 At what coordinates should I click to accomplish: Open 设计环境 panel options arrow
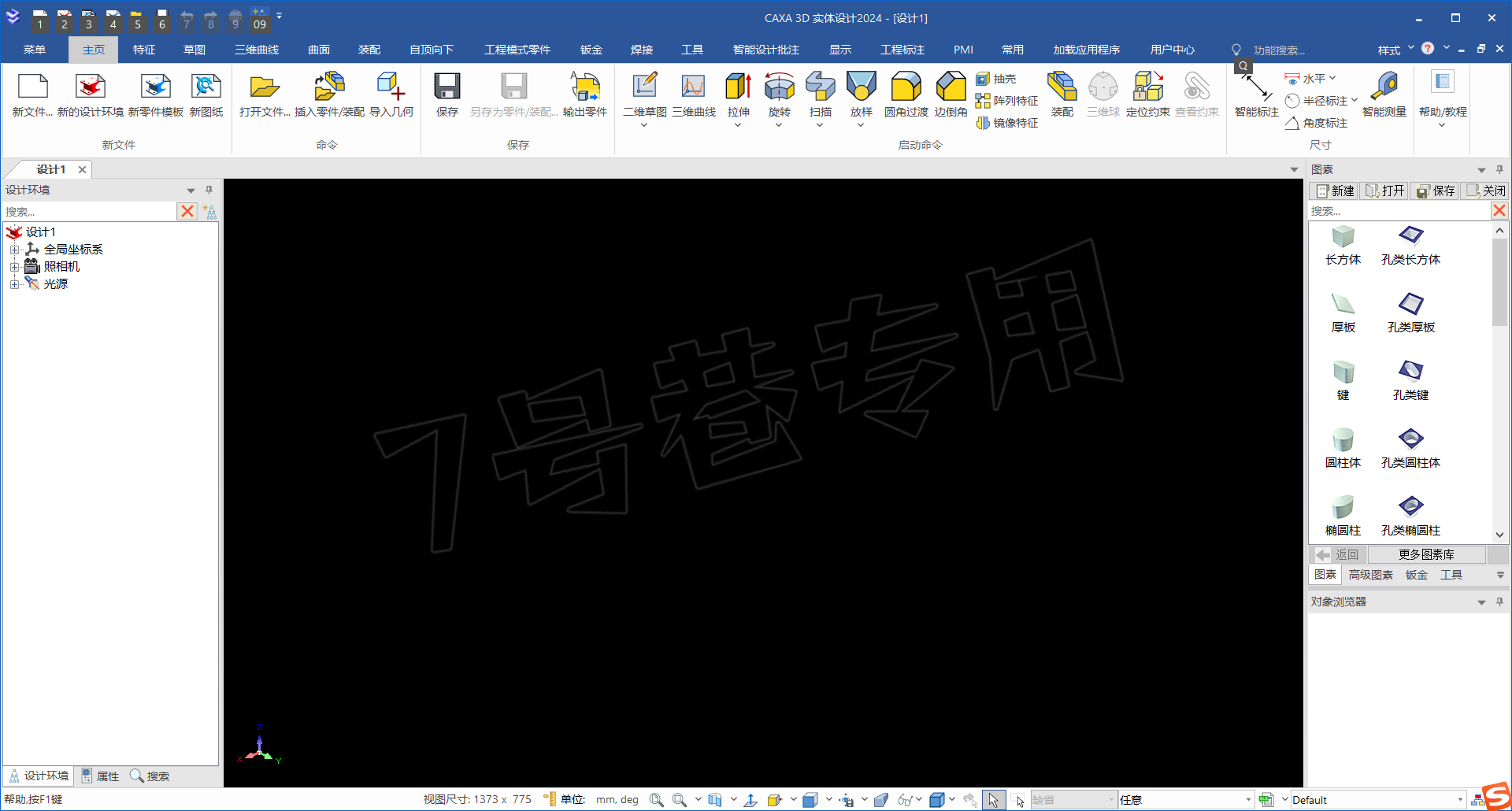(191, 191)
